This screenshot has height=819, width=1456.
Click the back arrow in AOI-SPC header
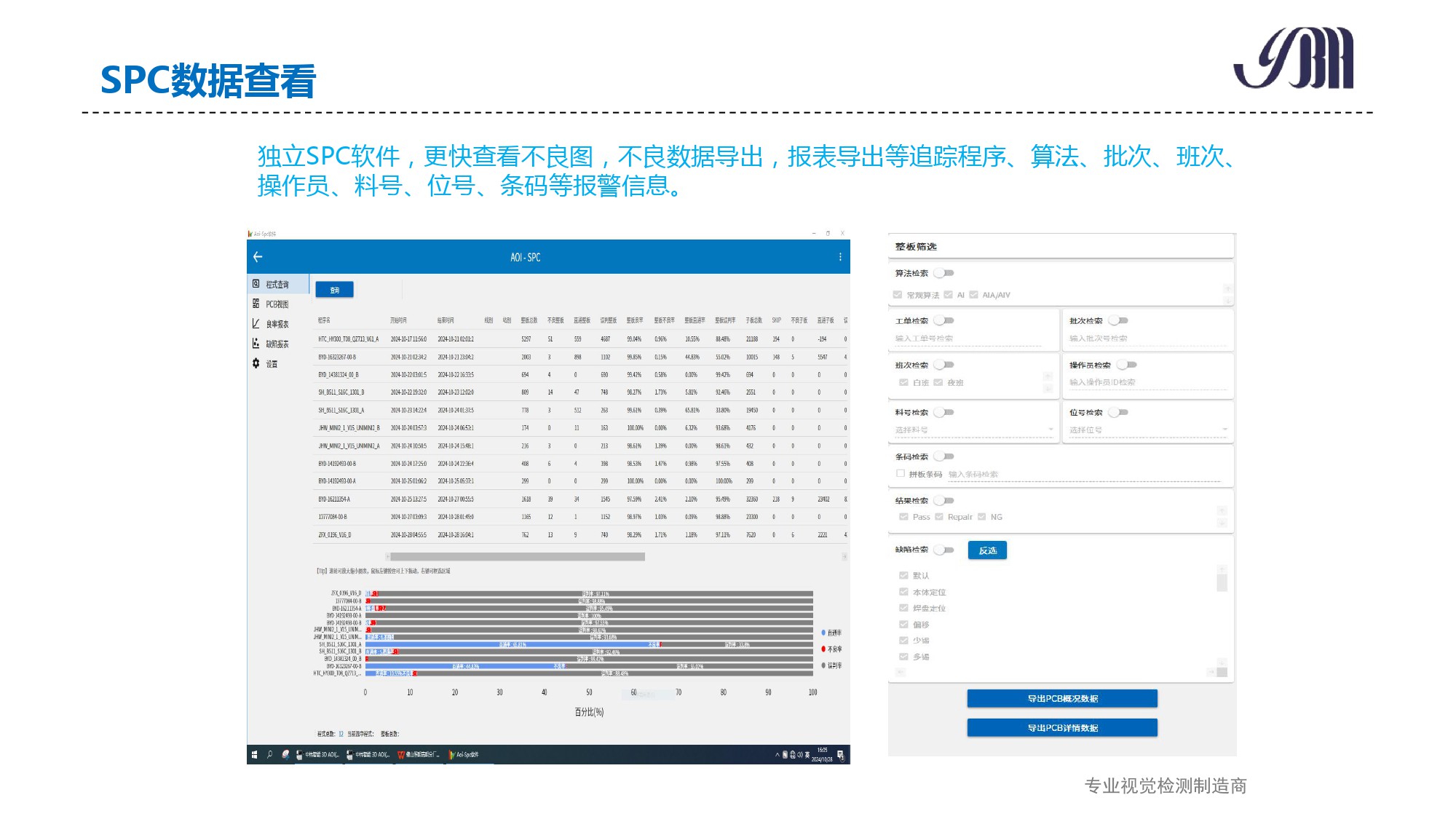coord(258,257)
